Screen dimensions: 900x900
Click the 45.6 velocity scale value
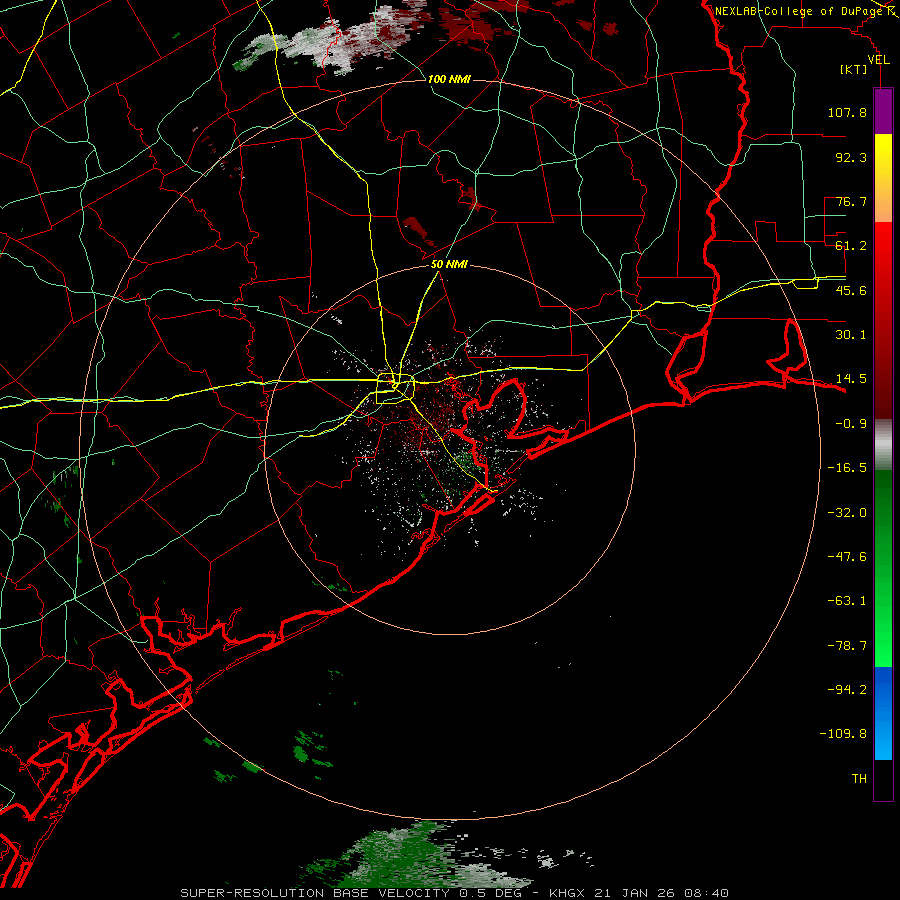tap(851, 290)
